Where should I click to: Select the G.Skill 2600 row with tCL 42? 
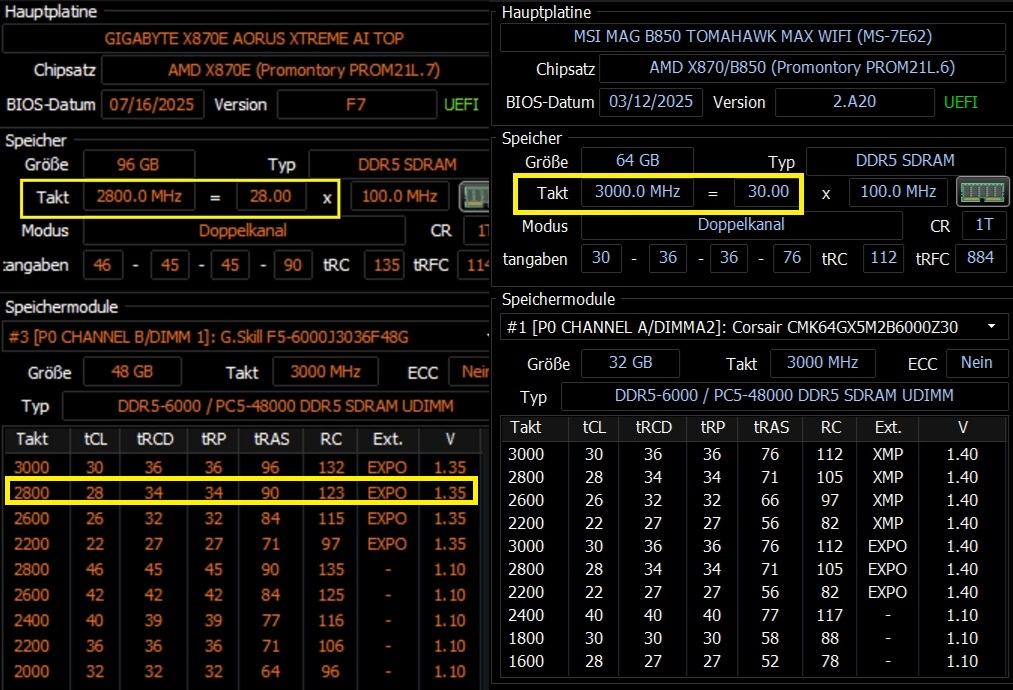(242, 594)
